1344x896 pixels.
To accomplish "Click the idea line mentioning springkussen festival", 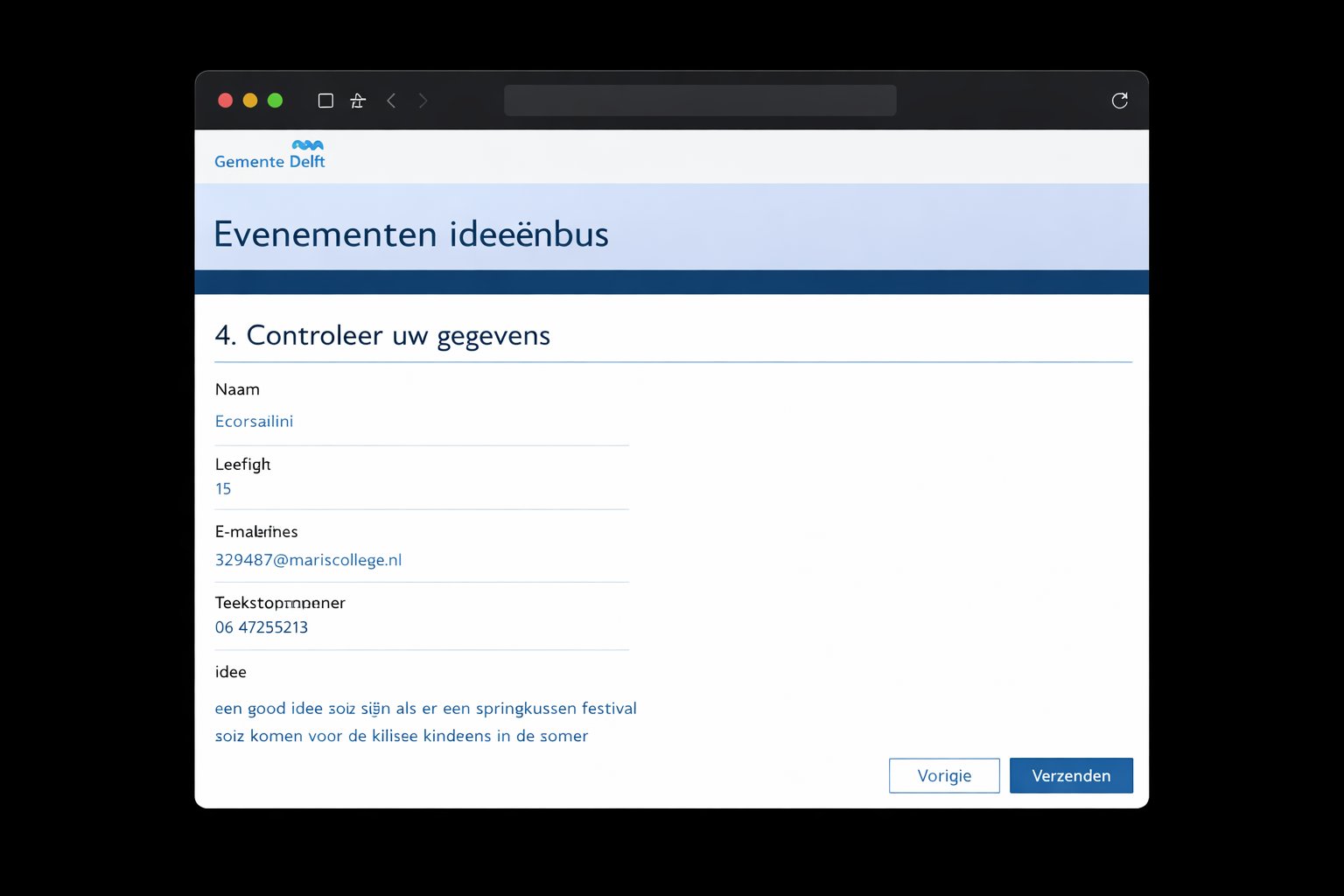I will (426, 709).
